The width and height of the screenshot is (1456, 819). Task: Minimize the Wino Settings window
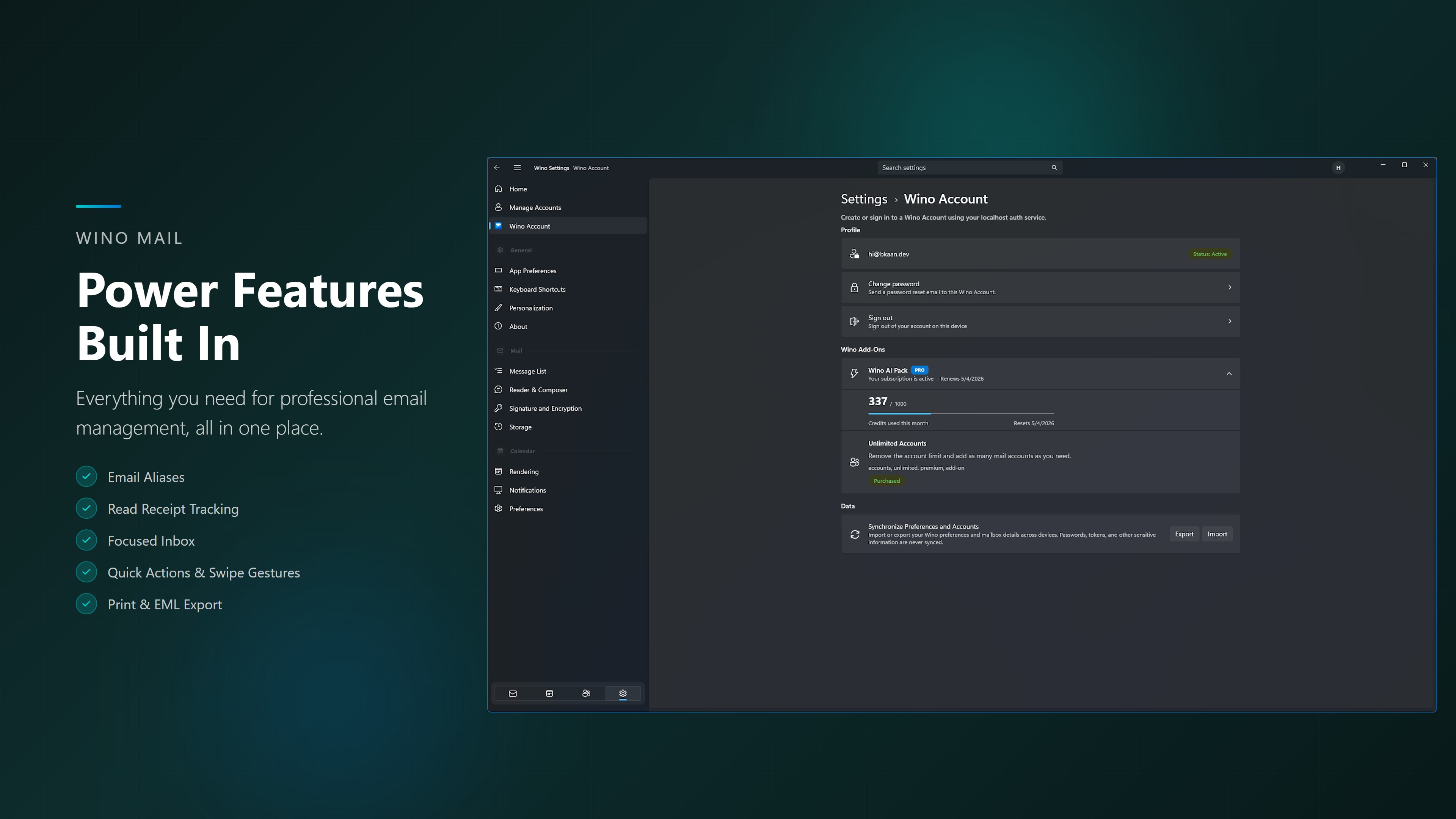(x=1382, y=165)
